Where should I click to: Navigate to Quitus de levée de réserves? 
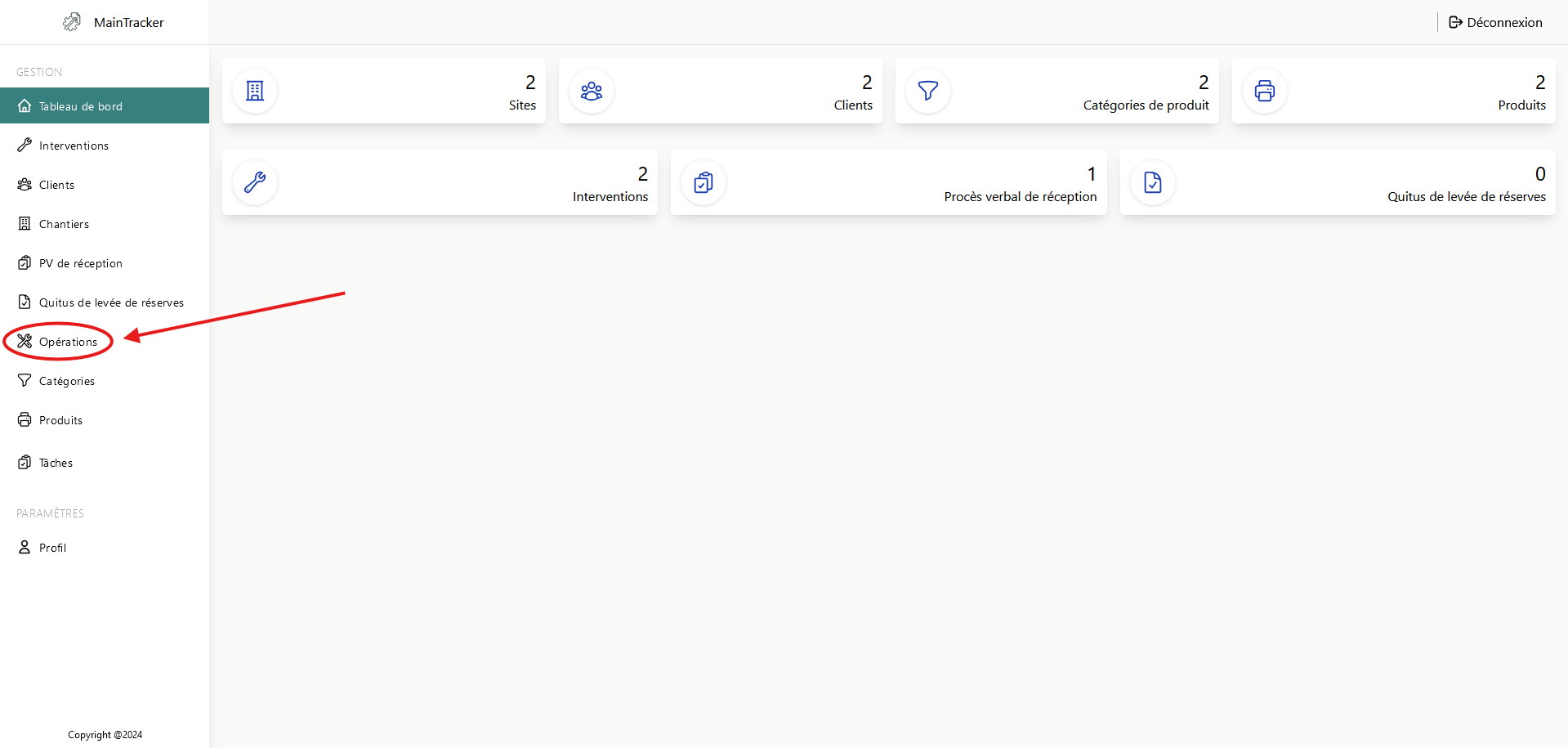[x=111, y=302]
